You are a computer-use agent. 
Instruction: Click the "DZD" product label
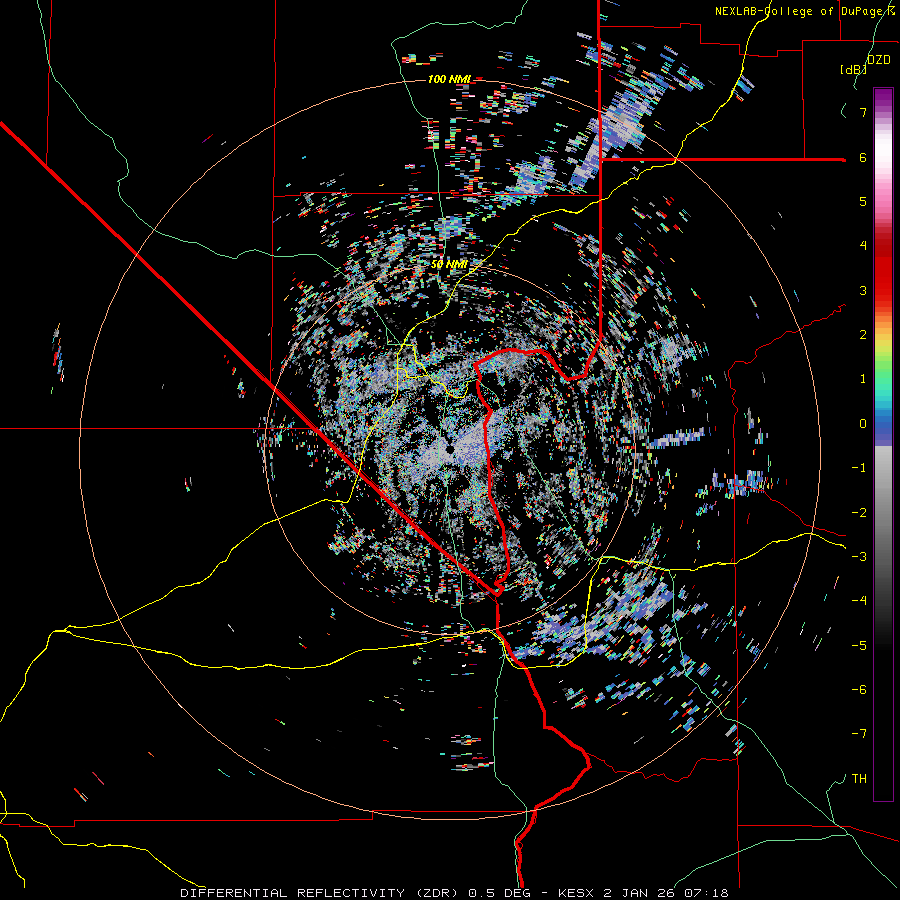pyautogui.click(x=878, y=60)
